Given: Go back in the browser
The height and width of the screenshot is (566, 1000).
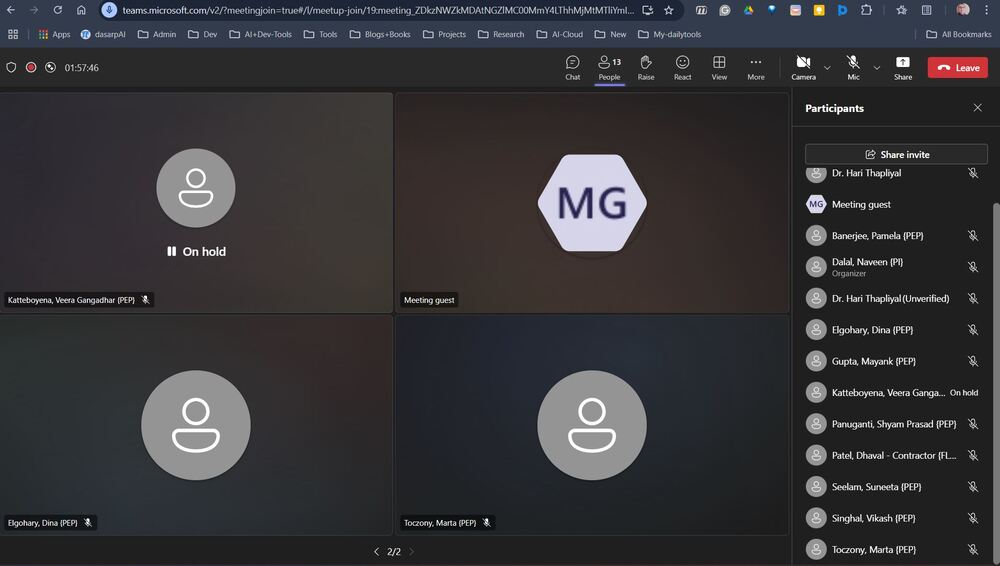Looking at the screenshot, I should coord(11,10).
